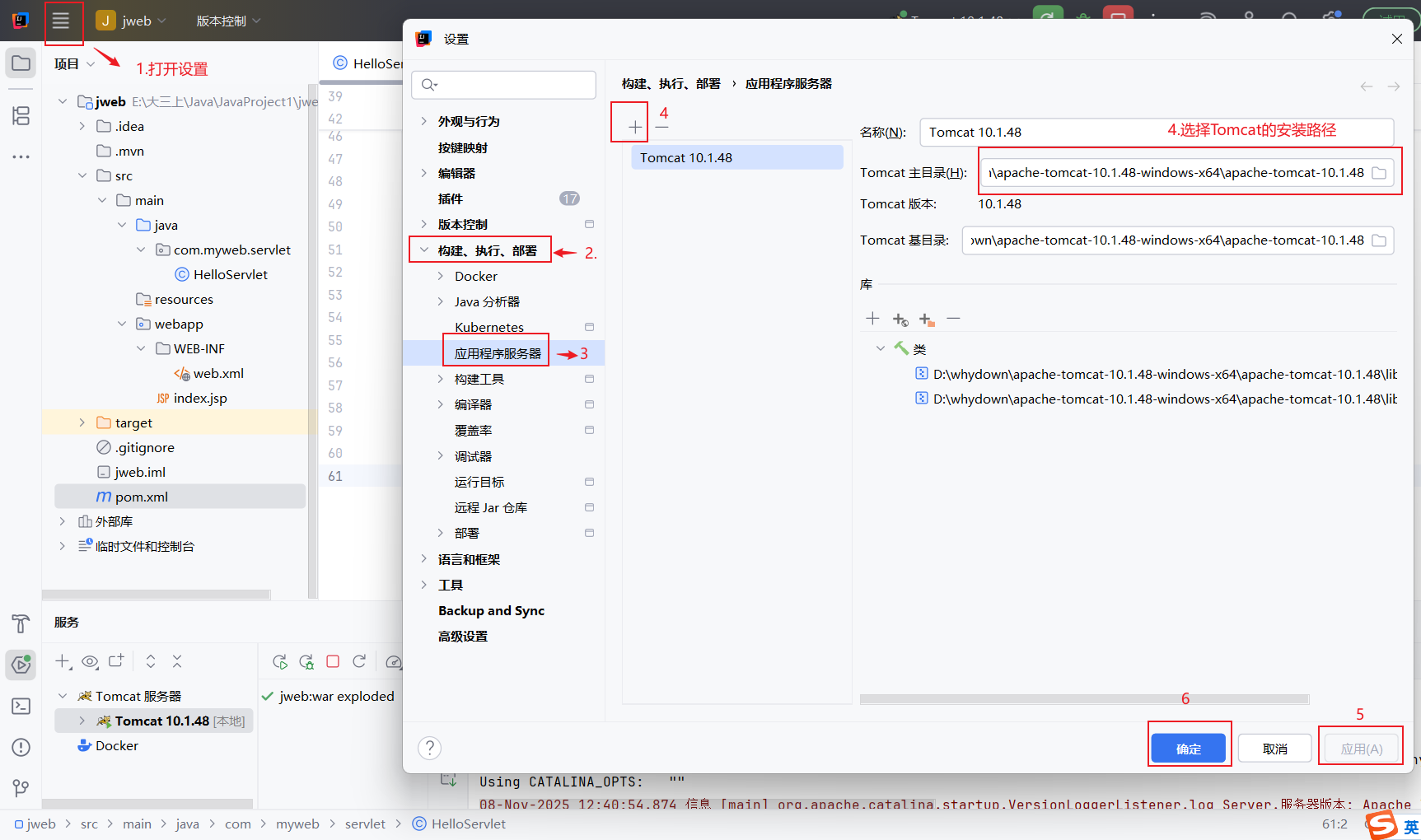Image resolution: width=1421 pixels, height=840 pixels.
Task: Open settings help question mark
Action: click(x=429, y=748)
